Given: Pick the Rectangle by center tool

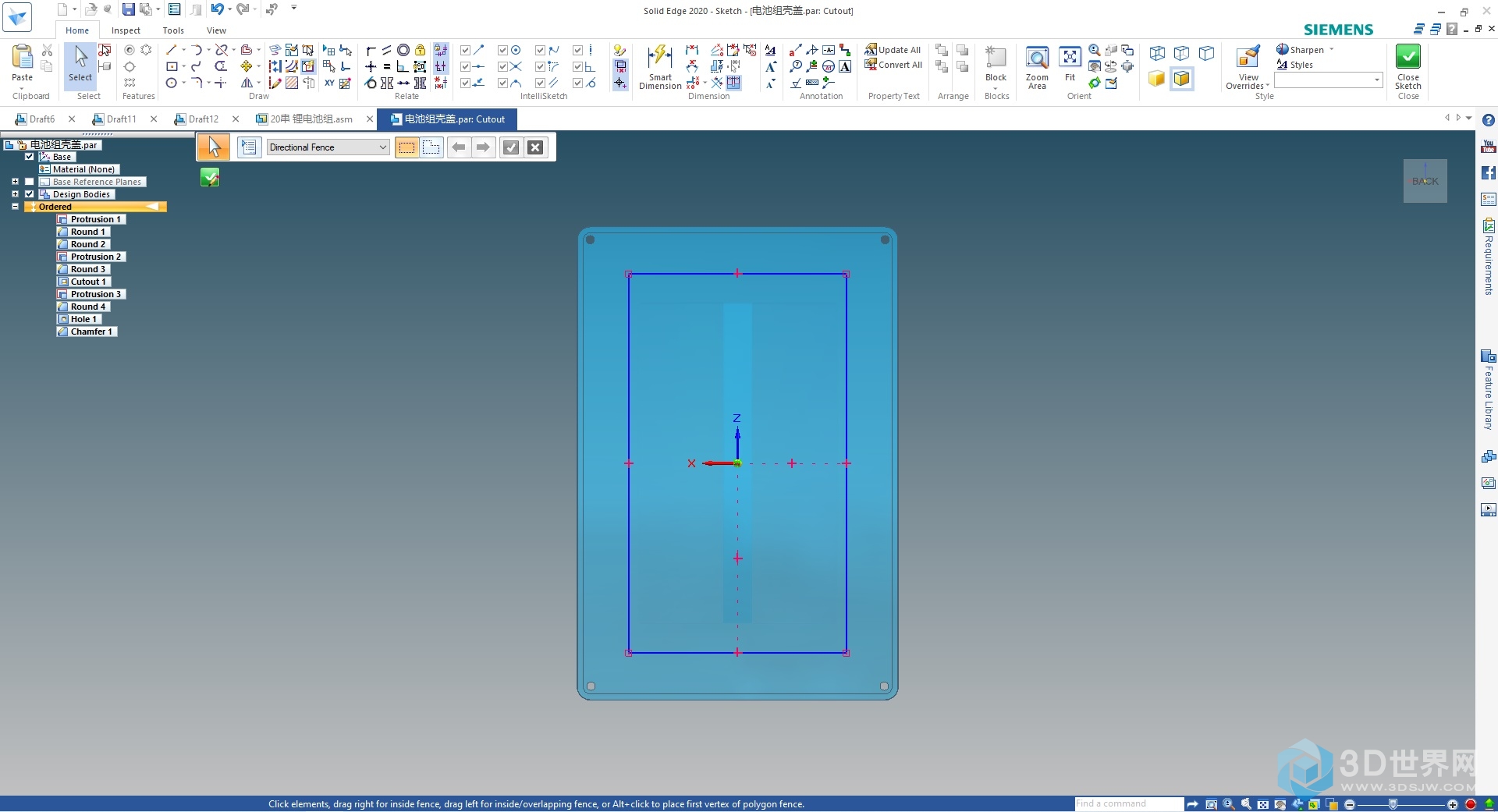Looking at the screenshot, I should [172, 66].
